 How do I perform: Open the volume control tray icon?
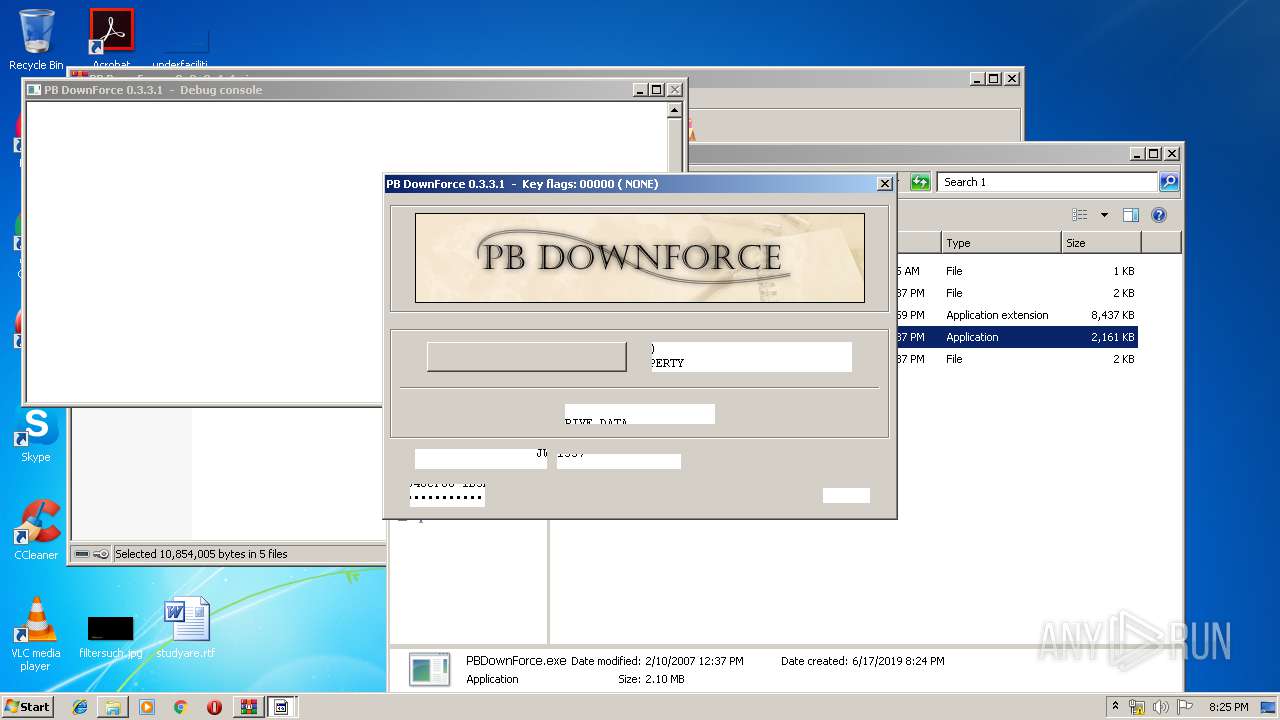1160,707
